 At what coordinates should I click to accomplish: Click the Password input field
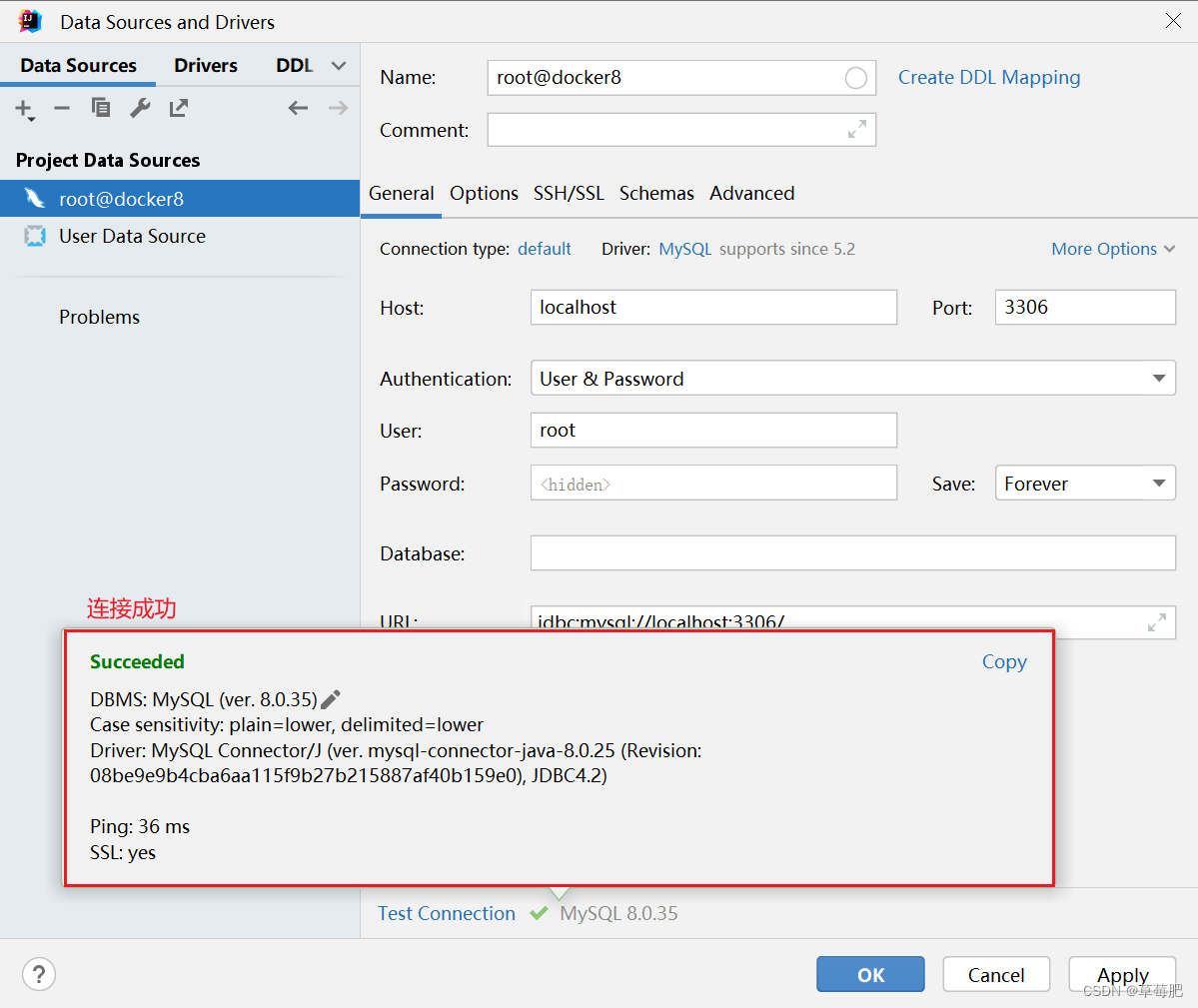[713, 483]
